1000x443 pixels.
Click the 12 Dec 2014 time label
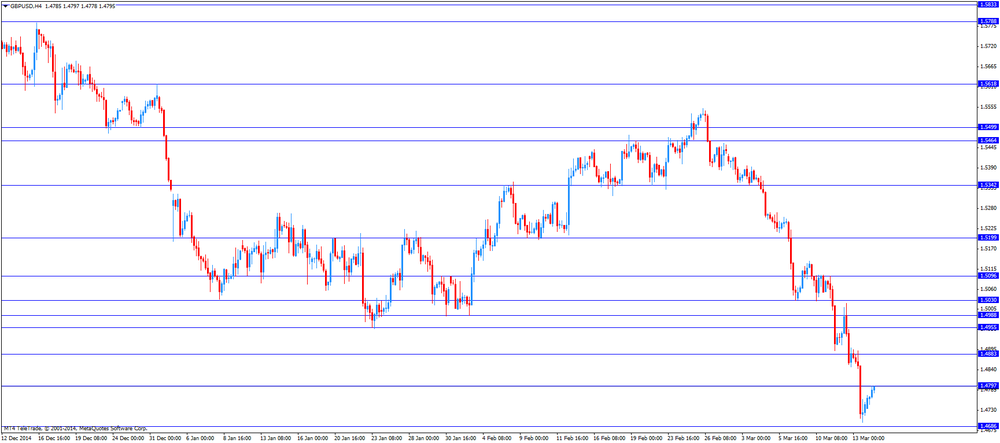[x=15, y=439]
